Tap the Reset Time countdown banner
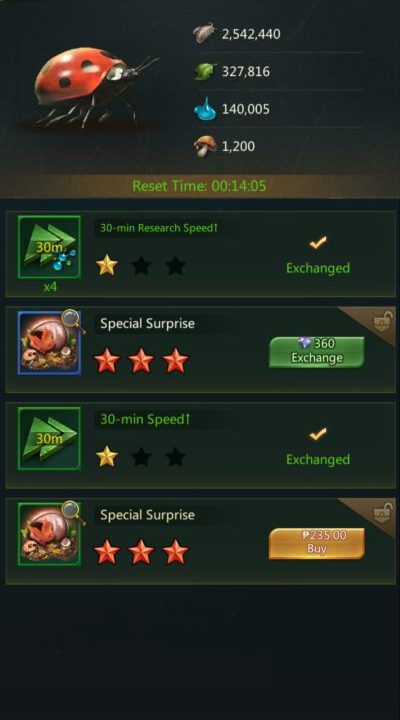Image resolution: width=400 pixels, height=720 pixels. tap(199, 186)
